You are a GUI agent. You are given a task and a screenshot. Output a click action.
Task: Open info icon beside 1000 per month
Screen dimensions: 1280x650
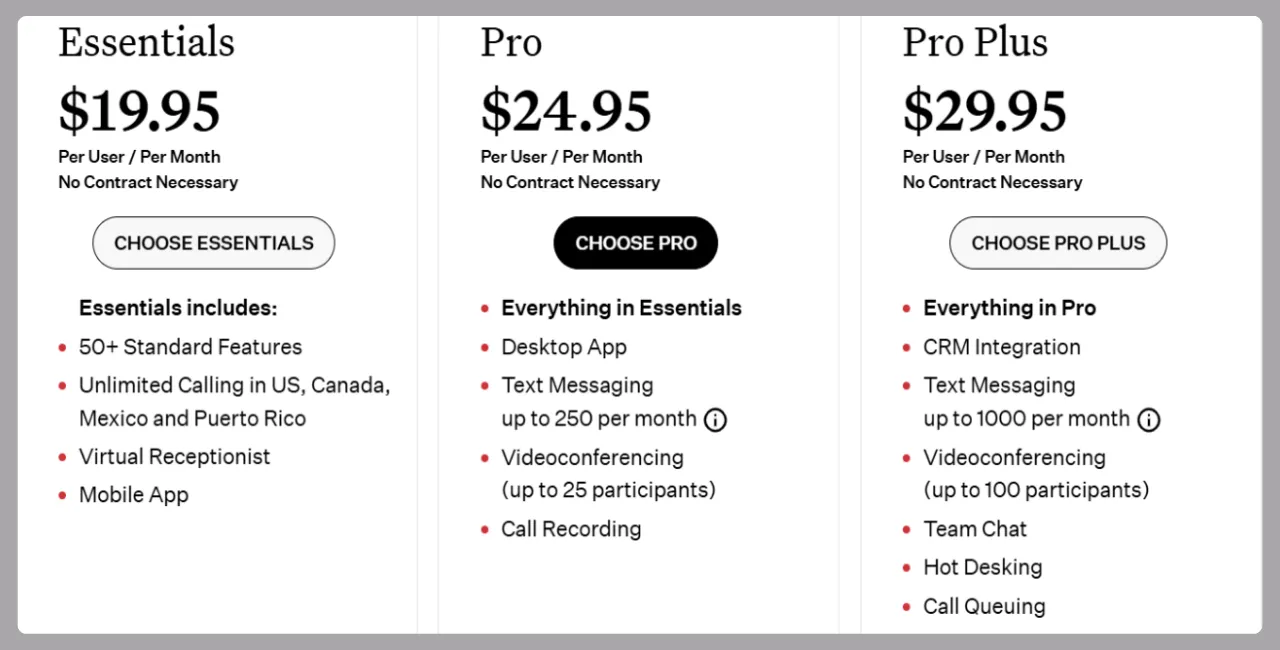click(1149, 420)
